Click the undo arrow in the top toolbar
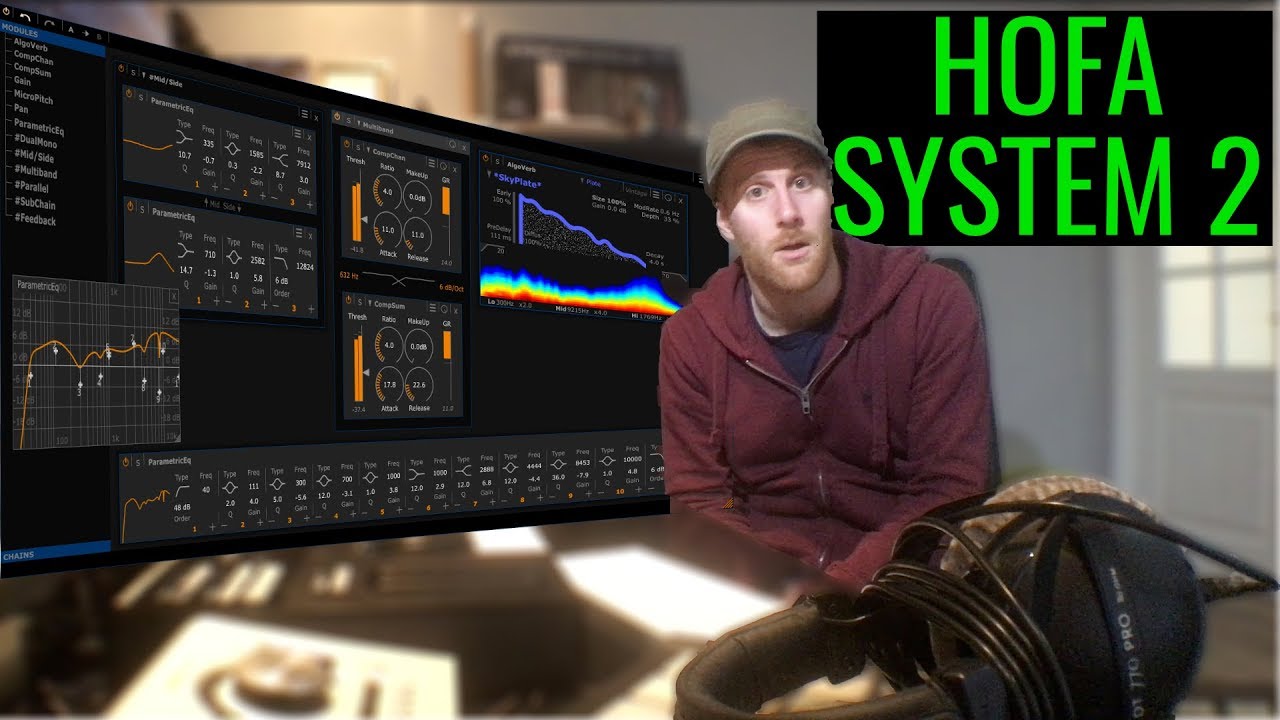The width and height of the screenshot is (1280, 720). tap(25, 17)
